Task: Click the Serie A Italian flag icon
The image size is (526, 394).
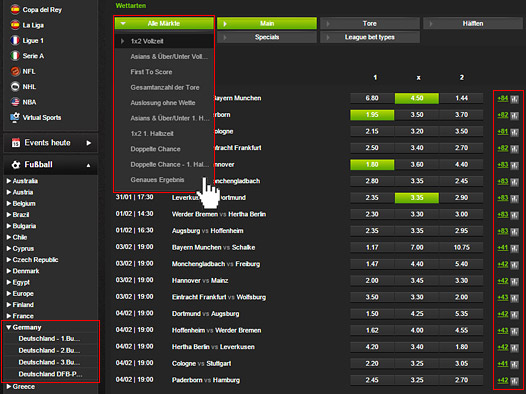Action: click(15, 56)
